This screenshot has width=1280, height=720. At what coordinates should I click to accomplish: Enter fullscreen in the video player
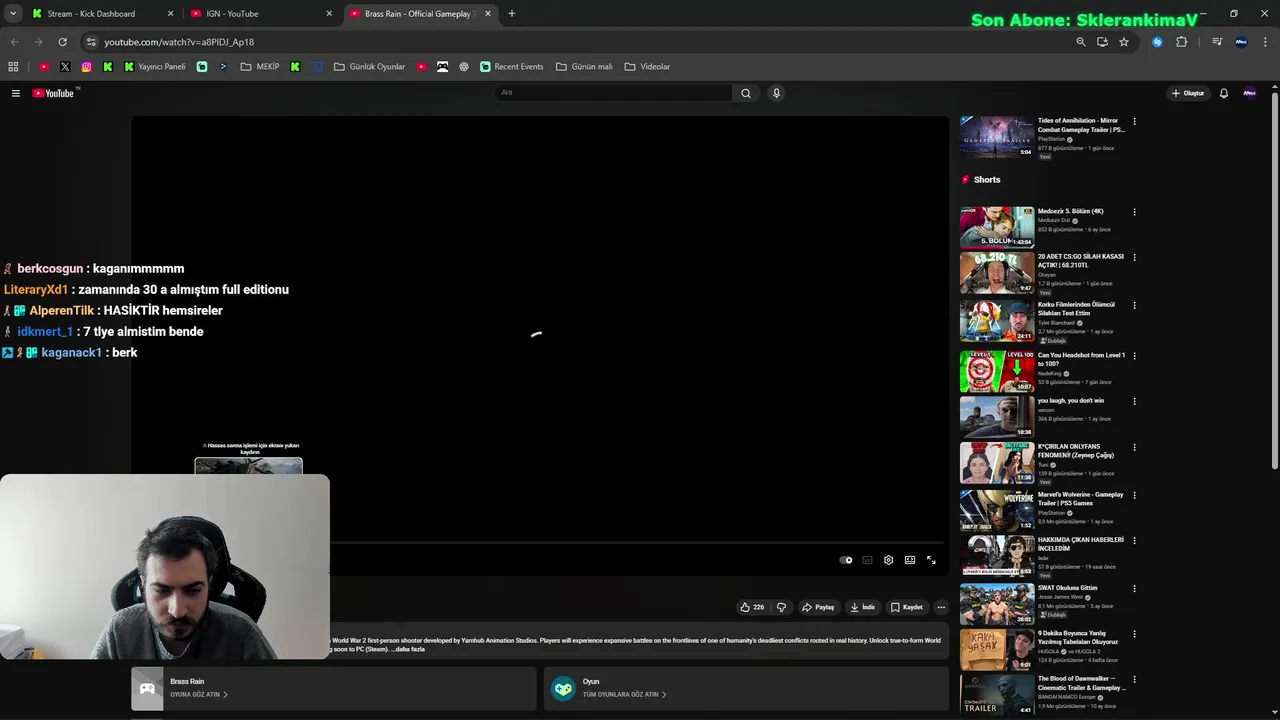pos(931,560)
